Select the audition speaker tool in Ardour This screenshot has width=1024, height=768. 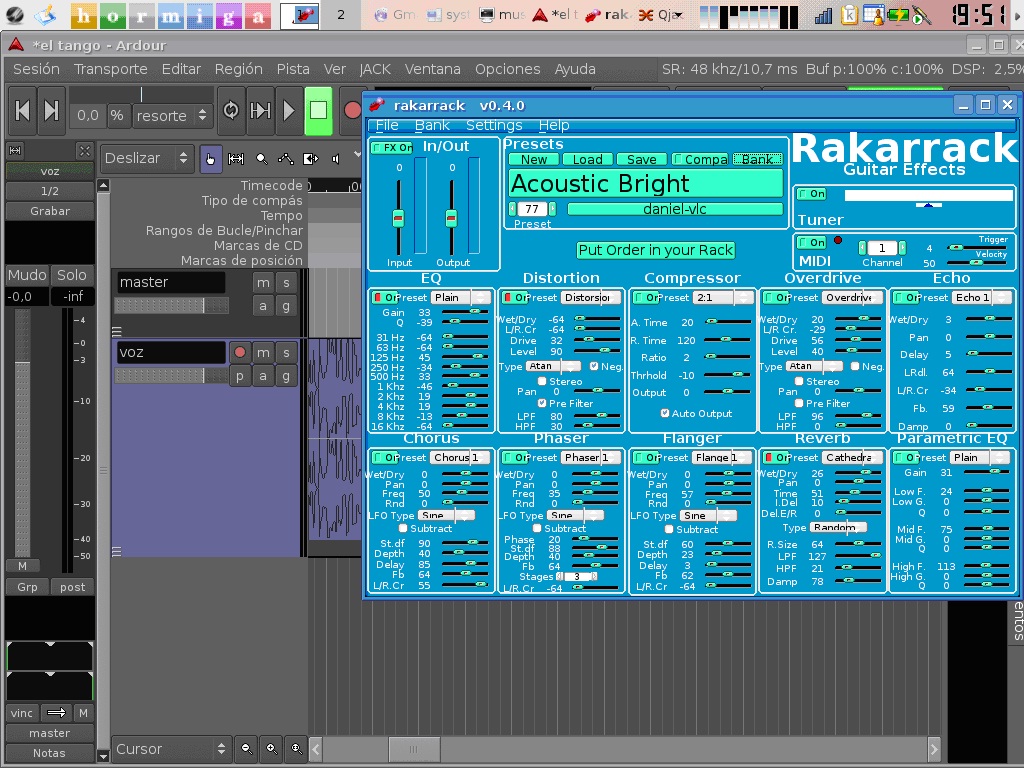336,159
